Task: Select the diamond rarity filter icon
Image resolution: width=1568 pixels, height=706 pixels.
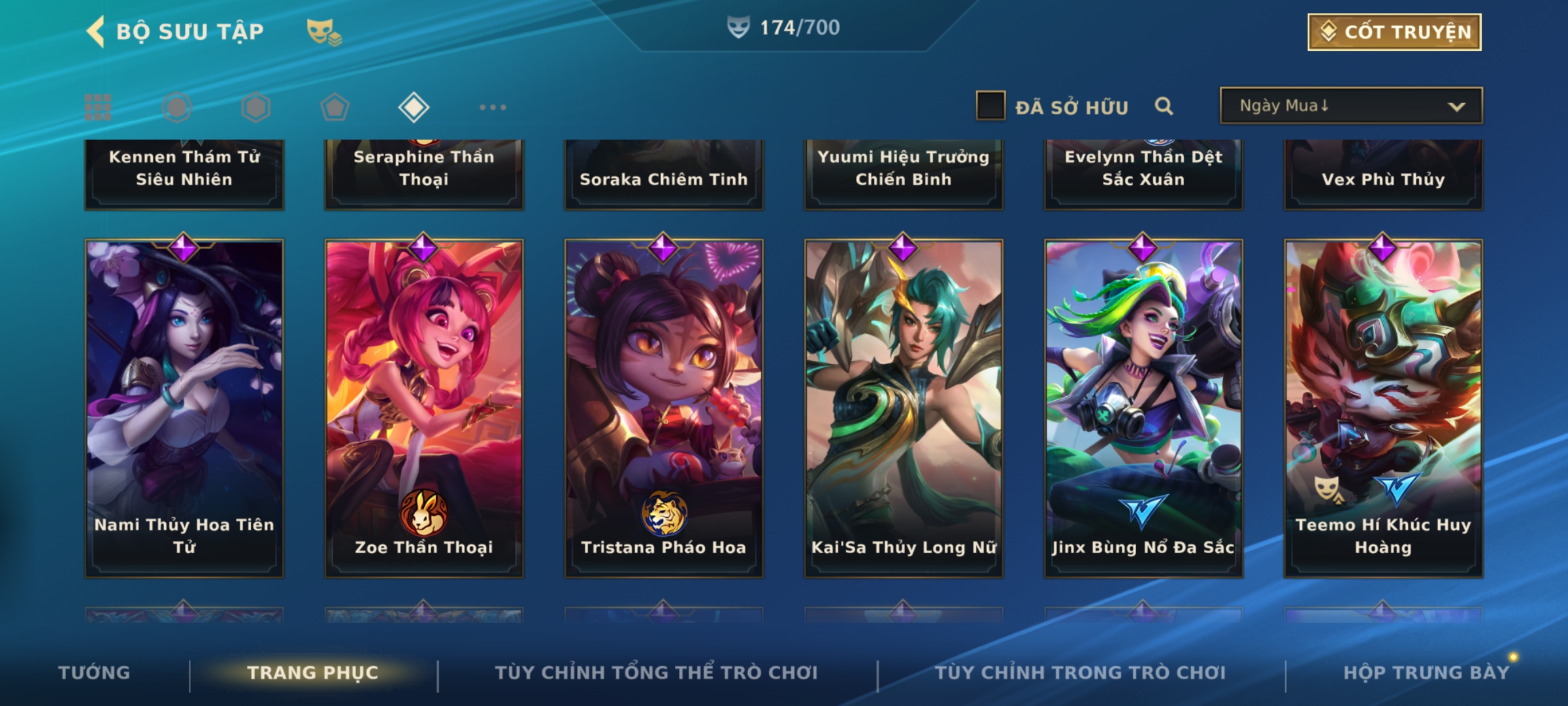Action: coord(414,107)
